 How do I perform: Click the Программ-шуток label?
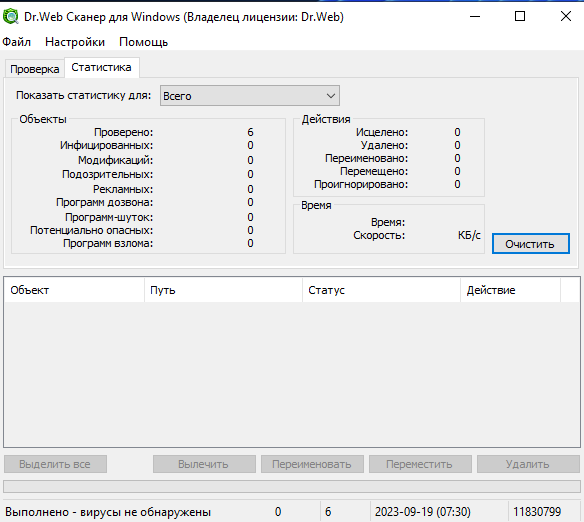(109, 217)
